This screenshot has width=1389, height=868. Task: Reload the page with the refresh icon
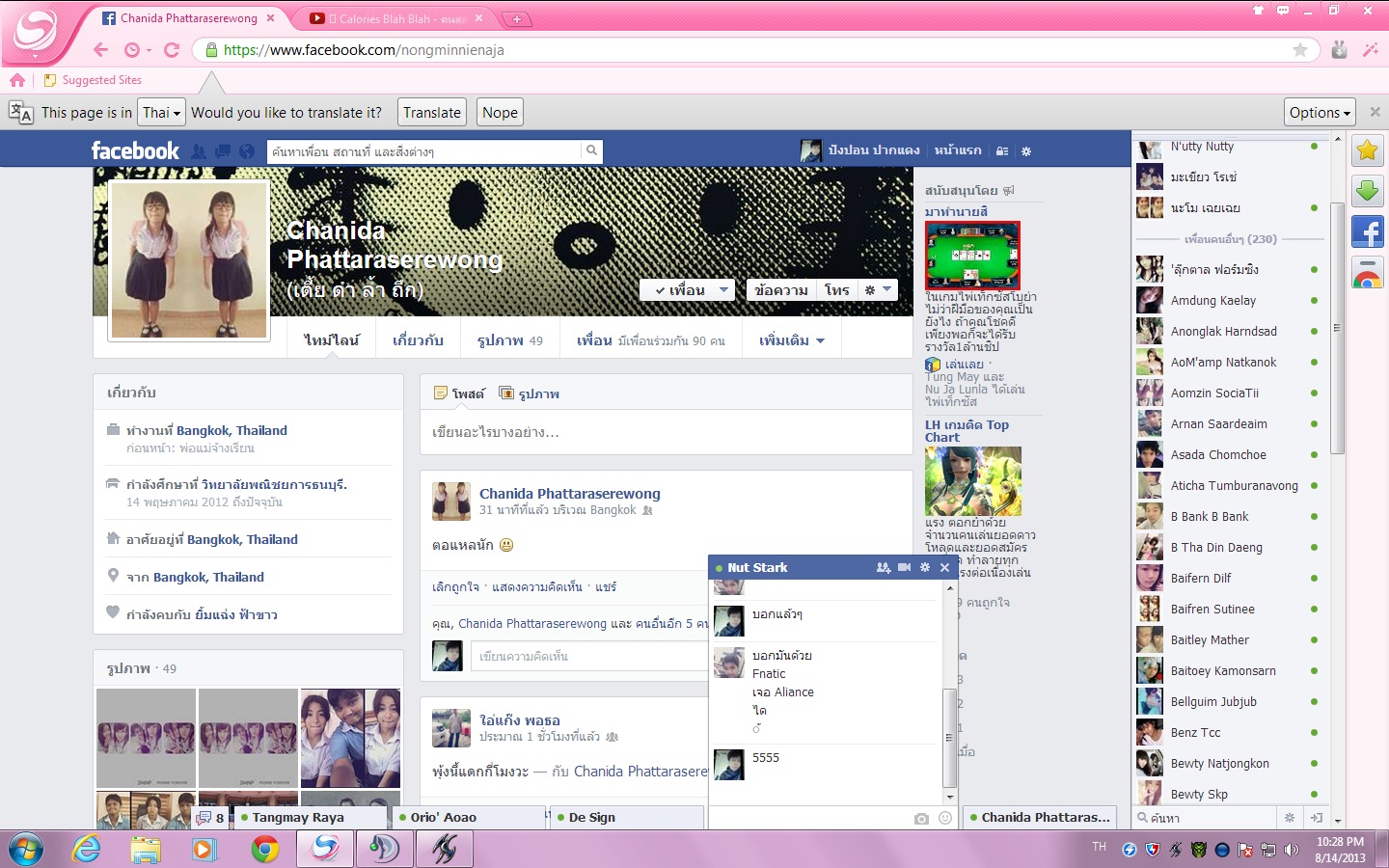point(172,50)
